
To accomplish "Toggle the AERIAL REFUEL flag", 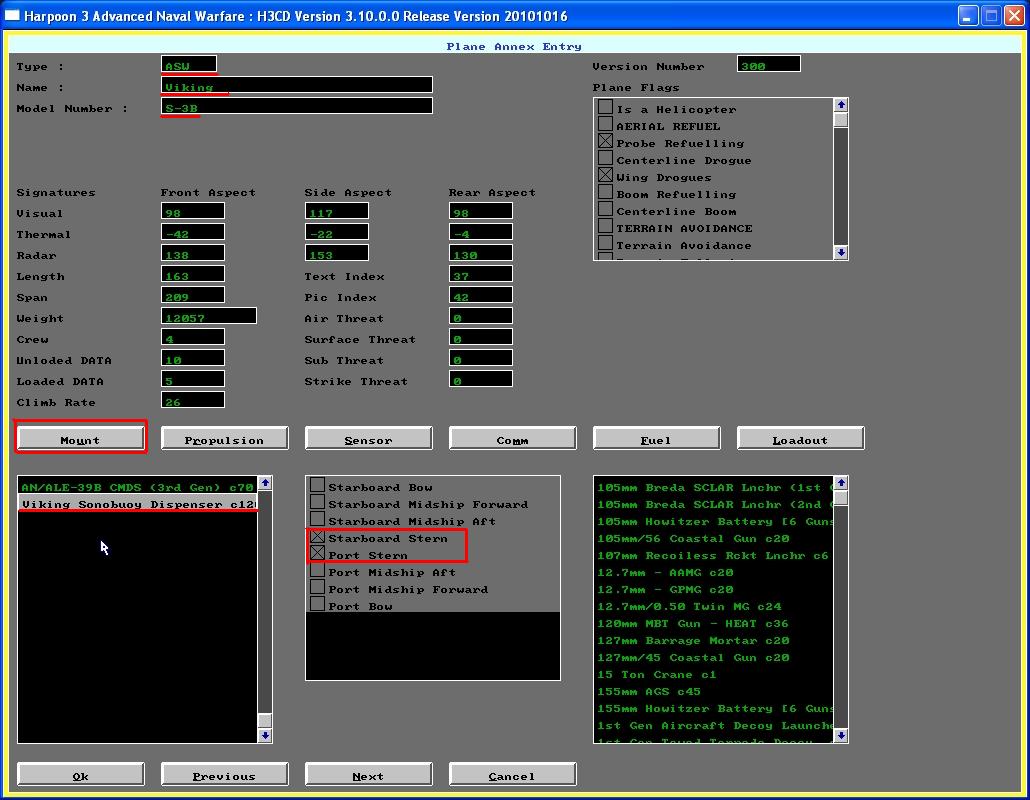I will pyautogui.click(x=605, y=124).
